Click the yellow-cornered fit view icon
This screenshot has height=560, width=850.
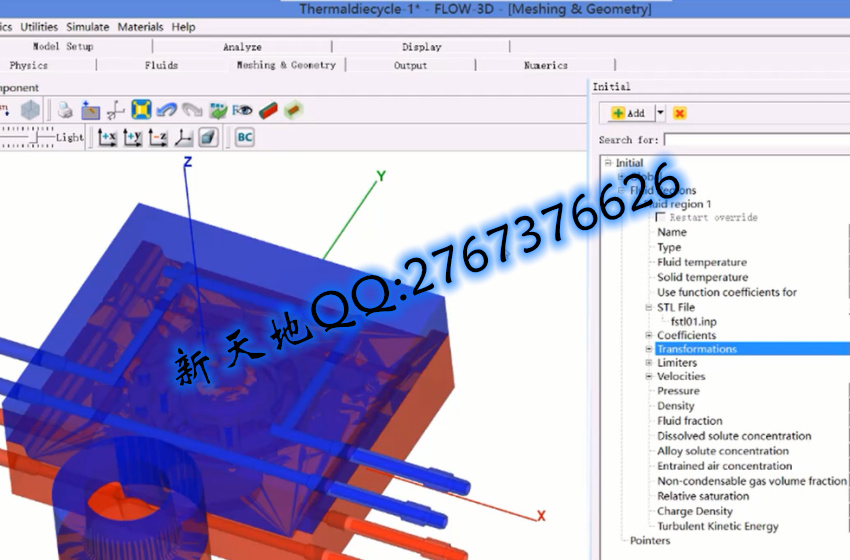point(141,110)
